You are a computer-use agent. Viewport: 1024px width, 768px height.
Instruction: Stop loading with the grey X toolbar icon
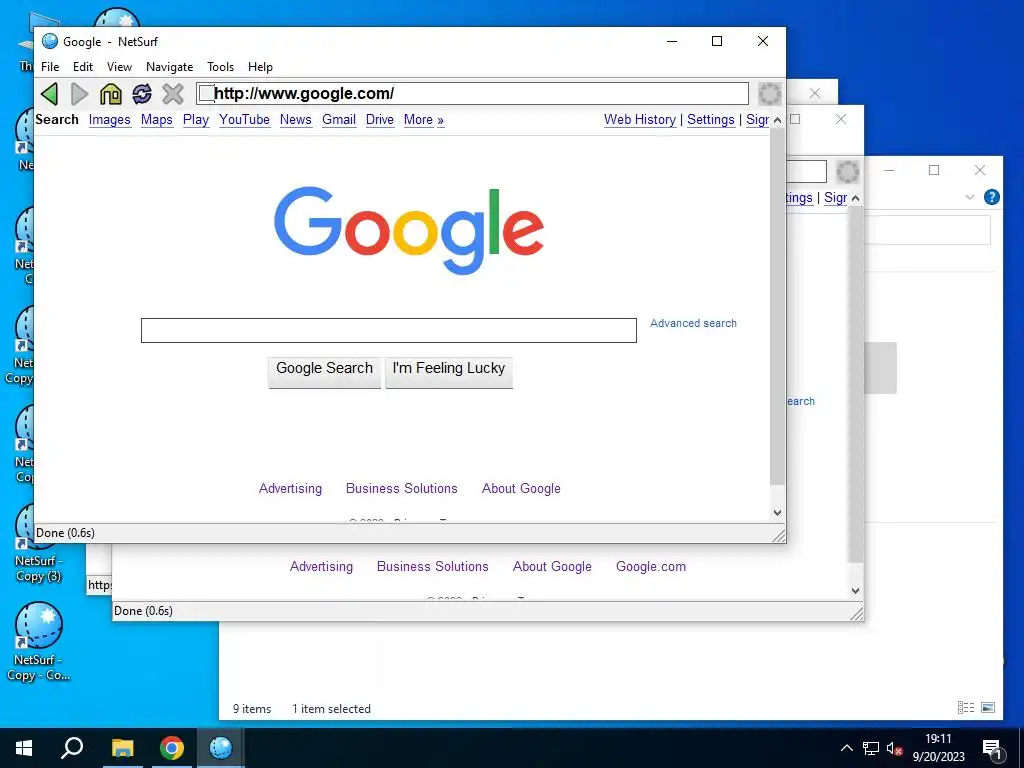point(172,93)
